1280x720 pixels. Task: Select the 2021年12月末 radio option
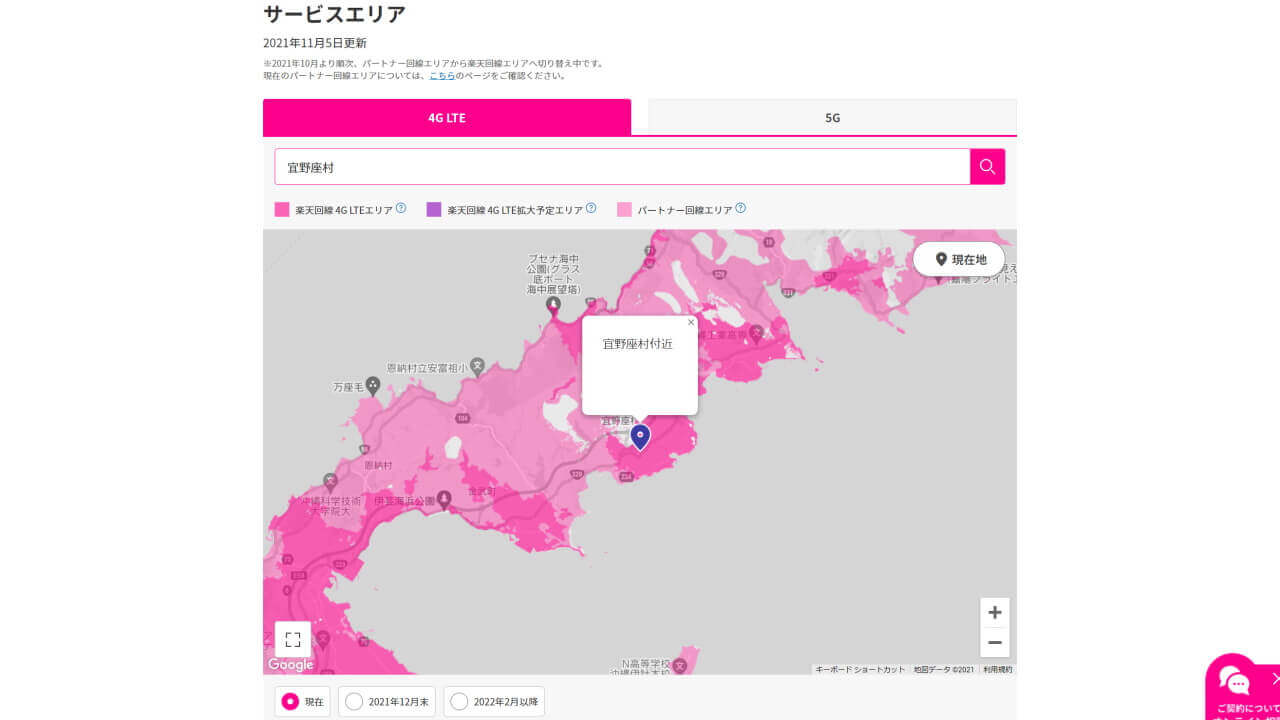[354, 701]
